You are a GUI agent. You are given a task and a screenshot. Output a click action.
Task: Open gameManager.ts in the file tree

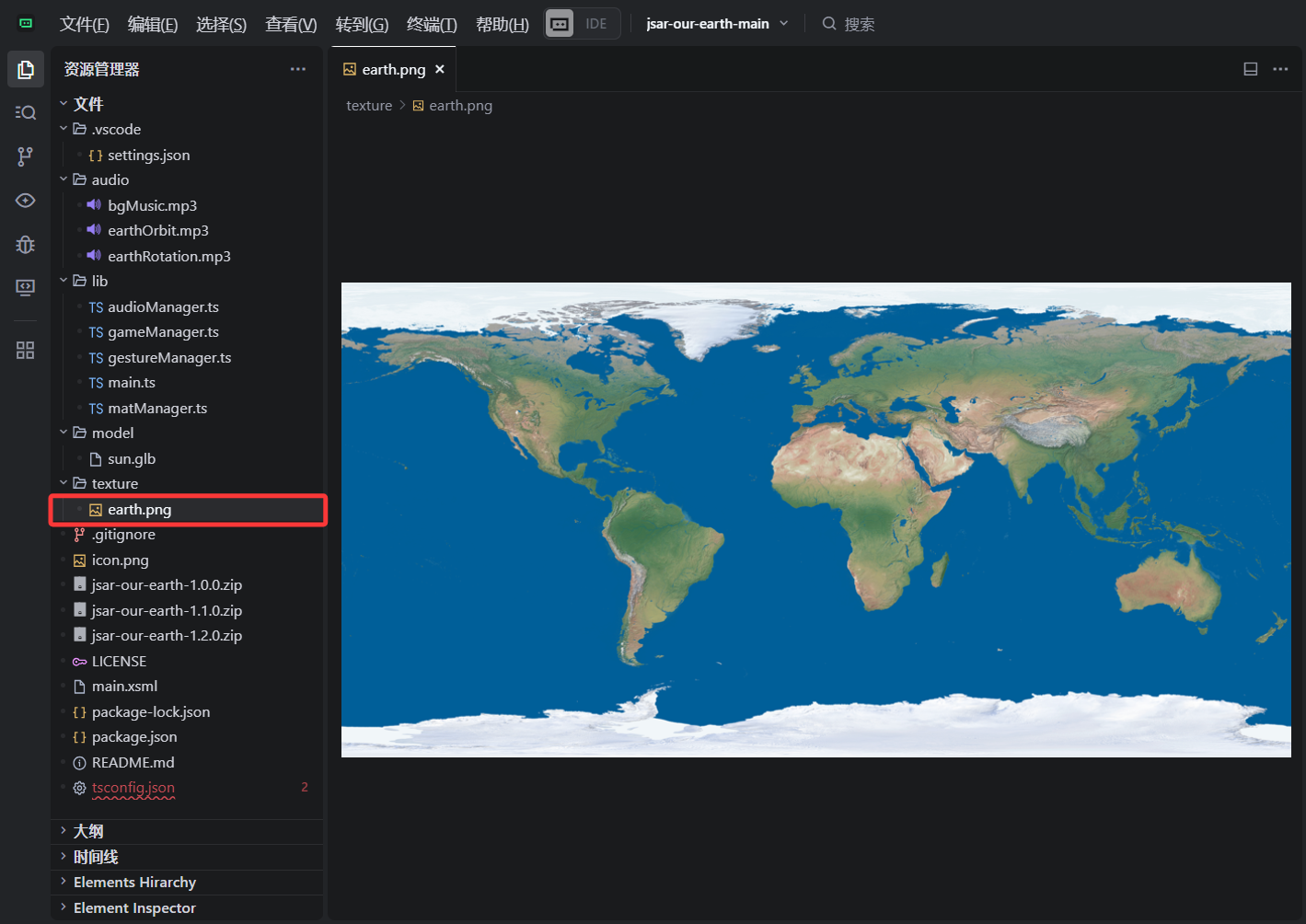pos(163,332)
